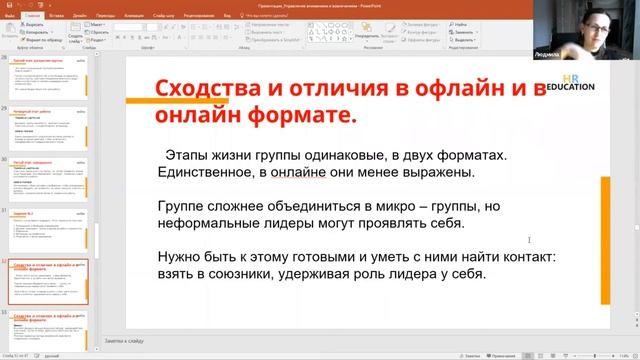
Task: Click the font size combo box
Action: coord(153,27)
